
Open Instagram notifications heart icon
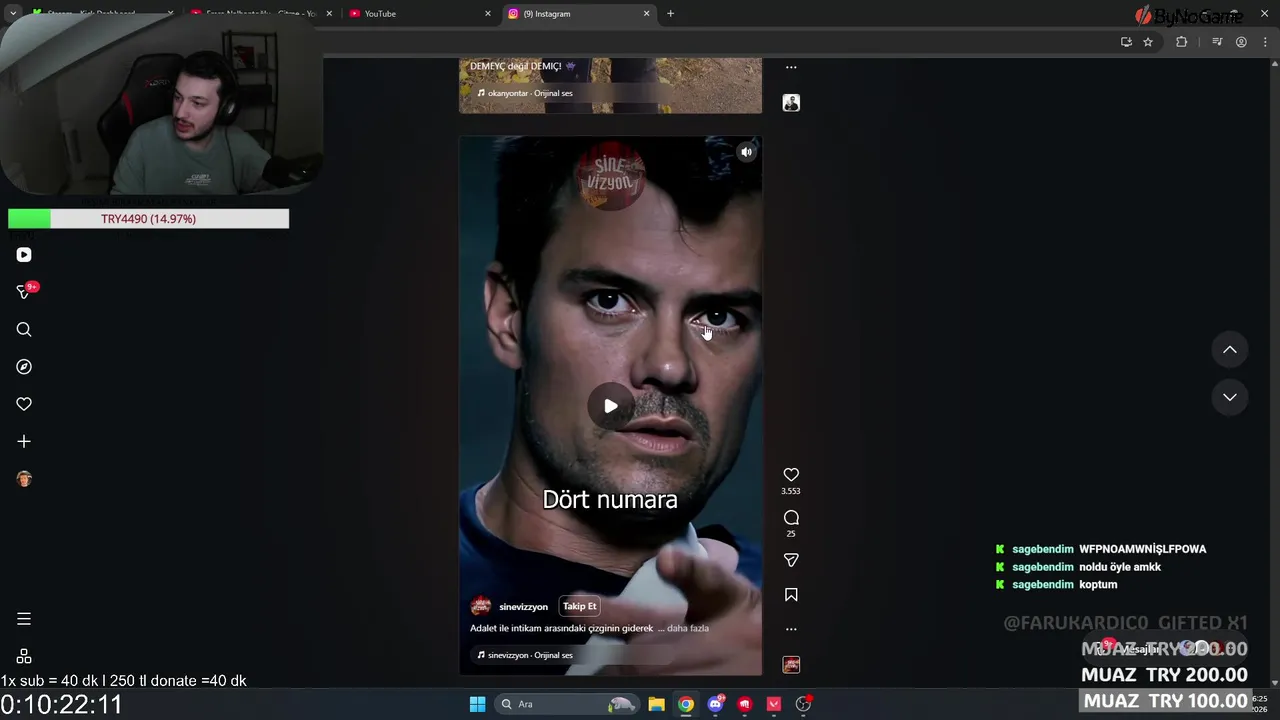coord(24,404)
